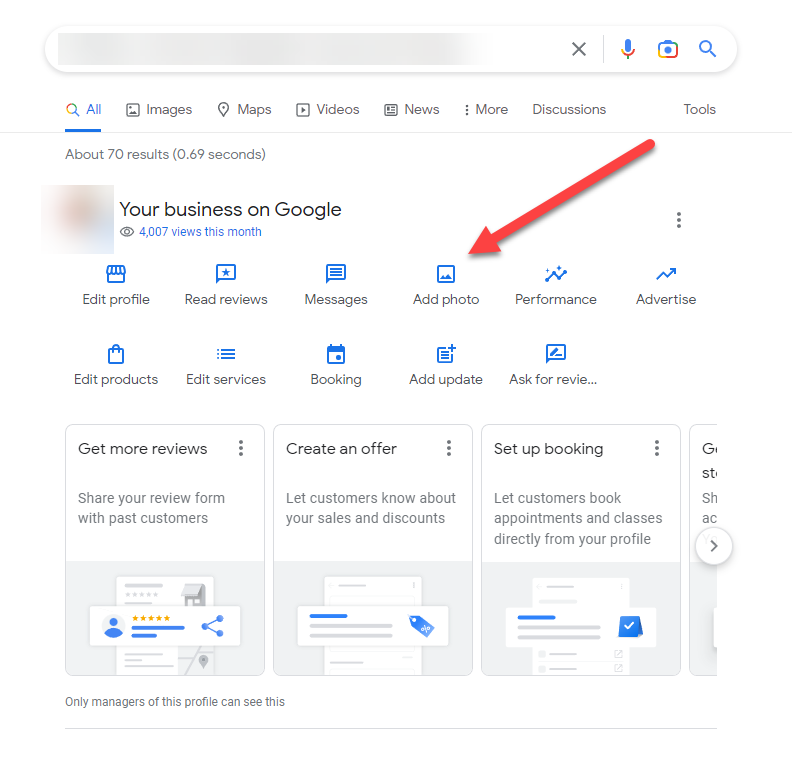The width and height of the screenshot is (792, 762).
Task: Open options menu on Create an offer card
Action: tap(449, 448)
